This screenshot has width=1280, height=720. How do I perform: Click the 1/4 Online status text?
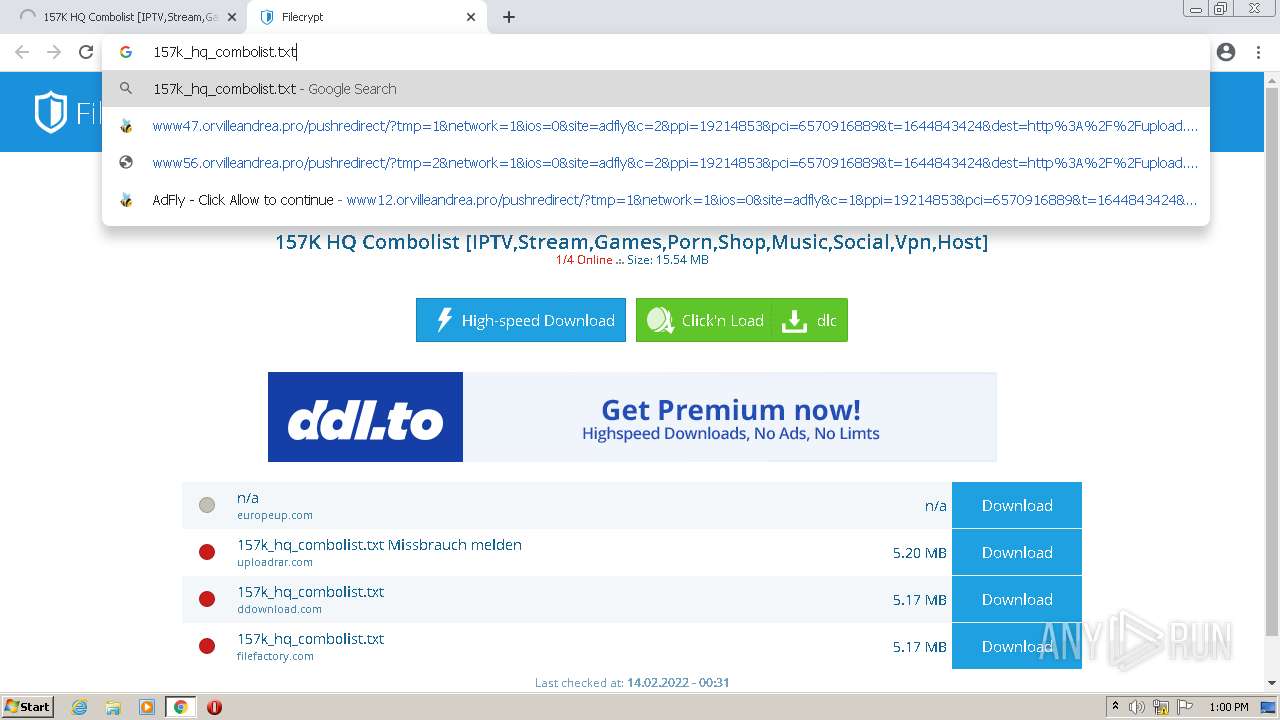point(584,260)
